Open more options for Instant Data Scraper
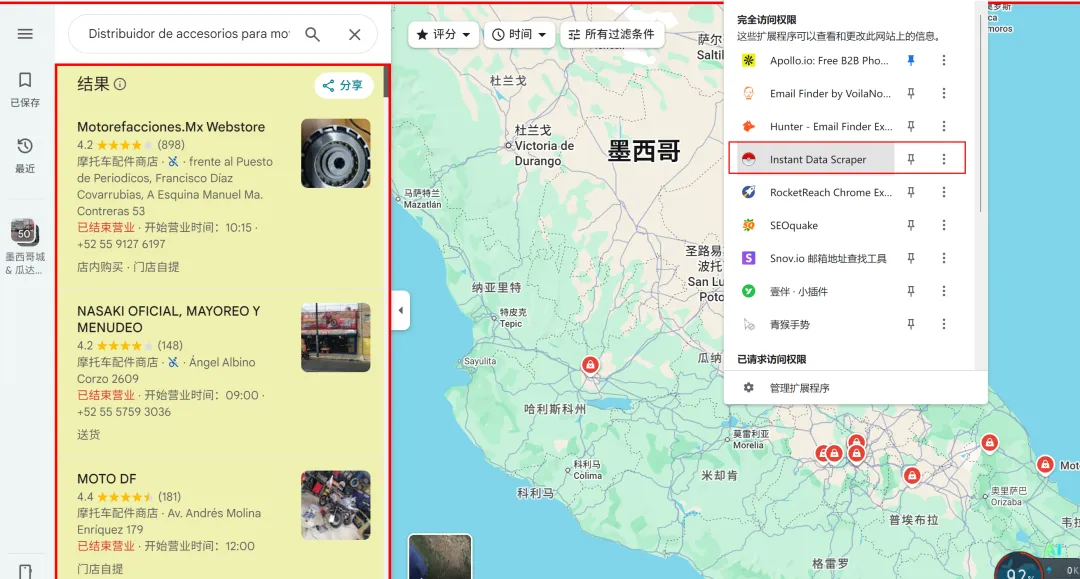1080x579 pixels. 944,159
